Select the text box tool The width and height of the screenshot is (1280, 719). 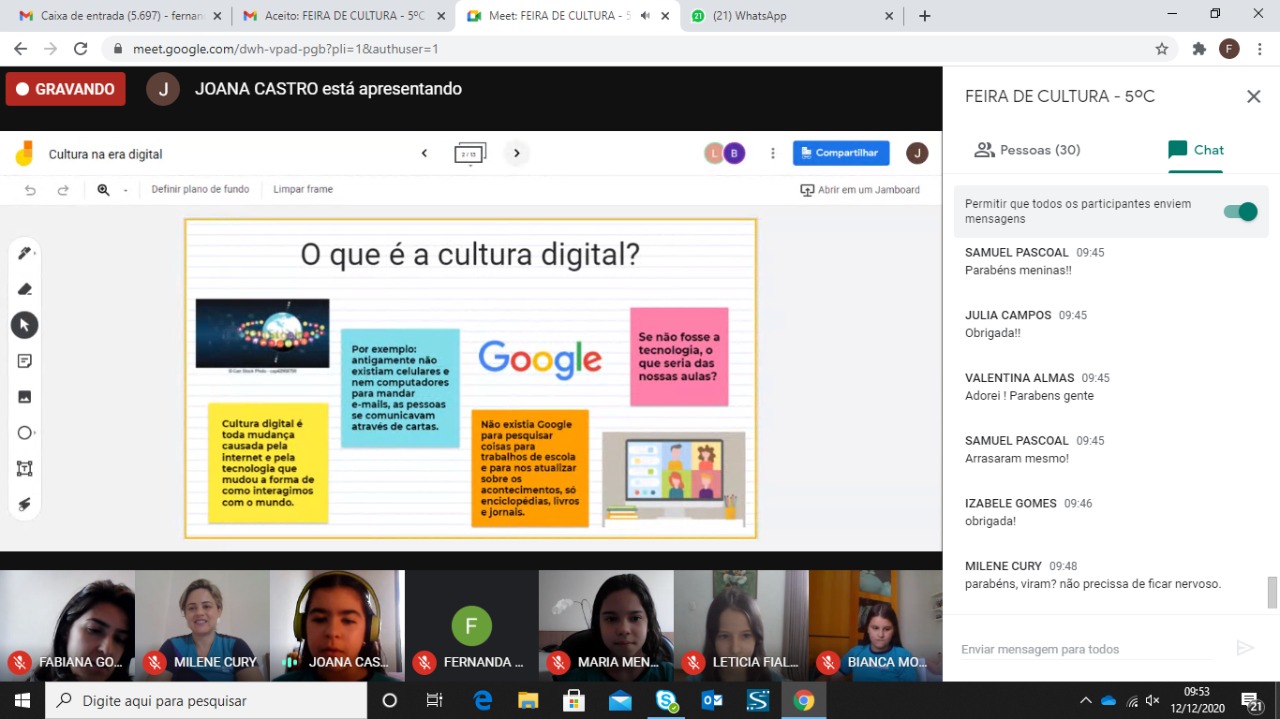(25, 469)
